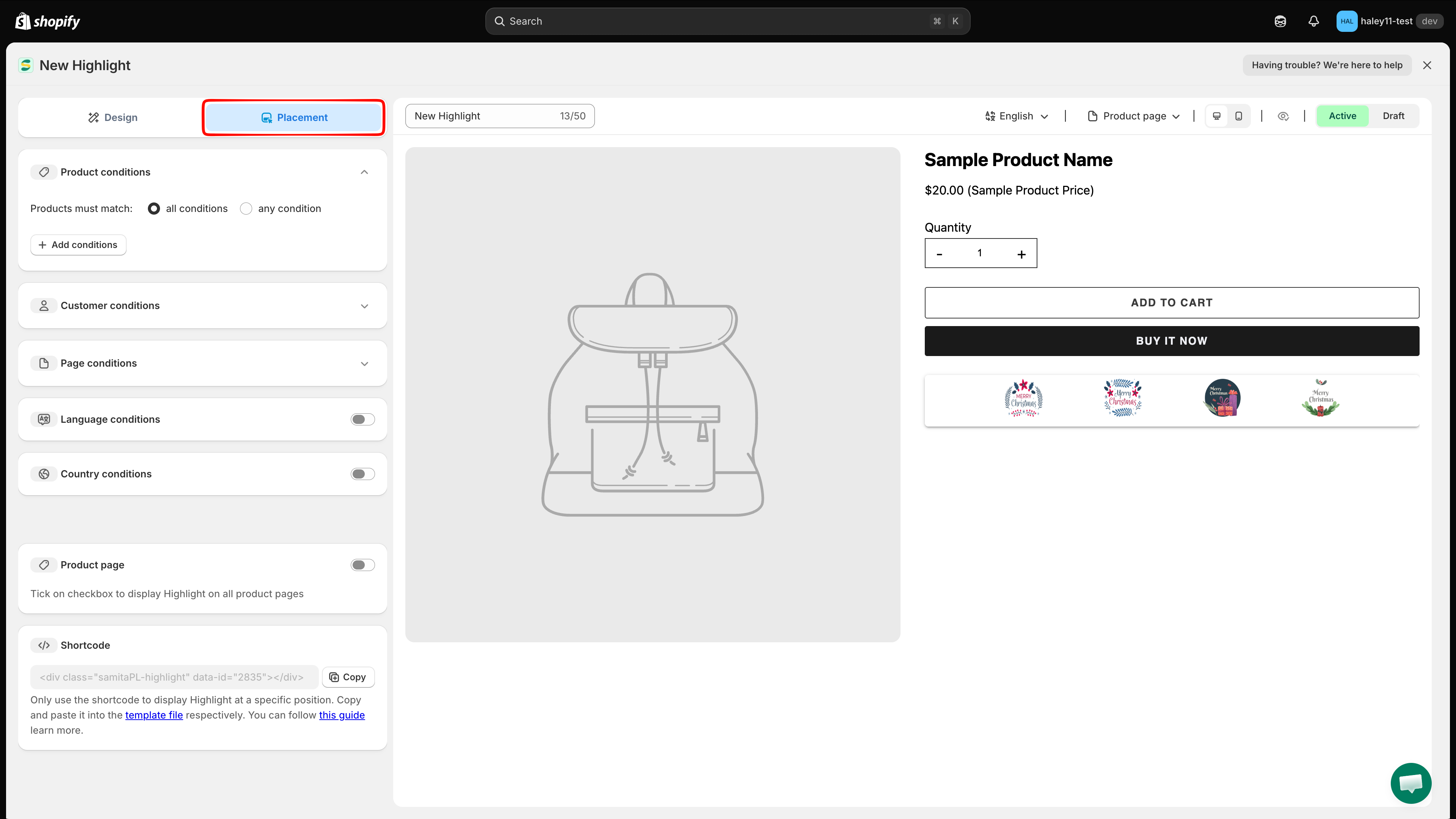1456x819 pixels.
Task: Collapse the Product conditions section
Action: [x=364, y=173]
